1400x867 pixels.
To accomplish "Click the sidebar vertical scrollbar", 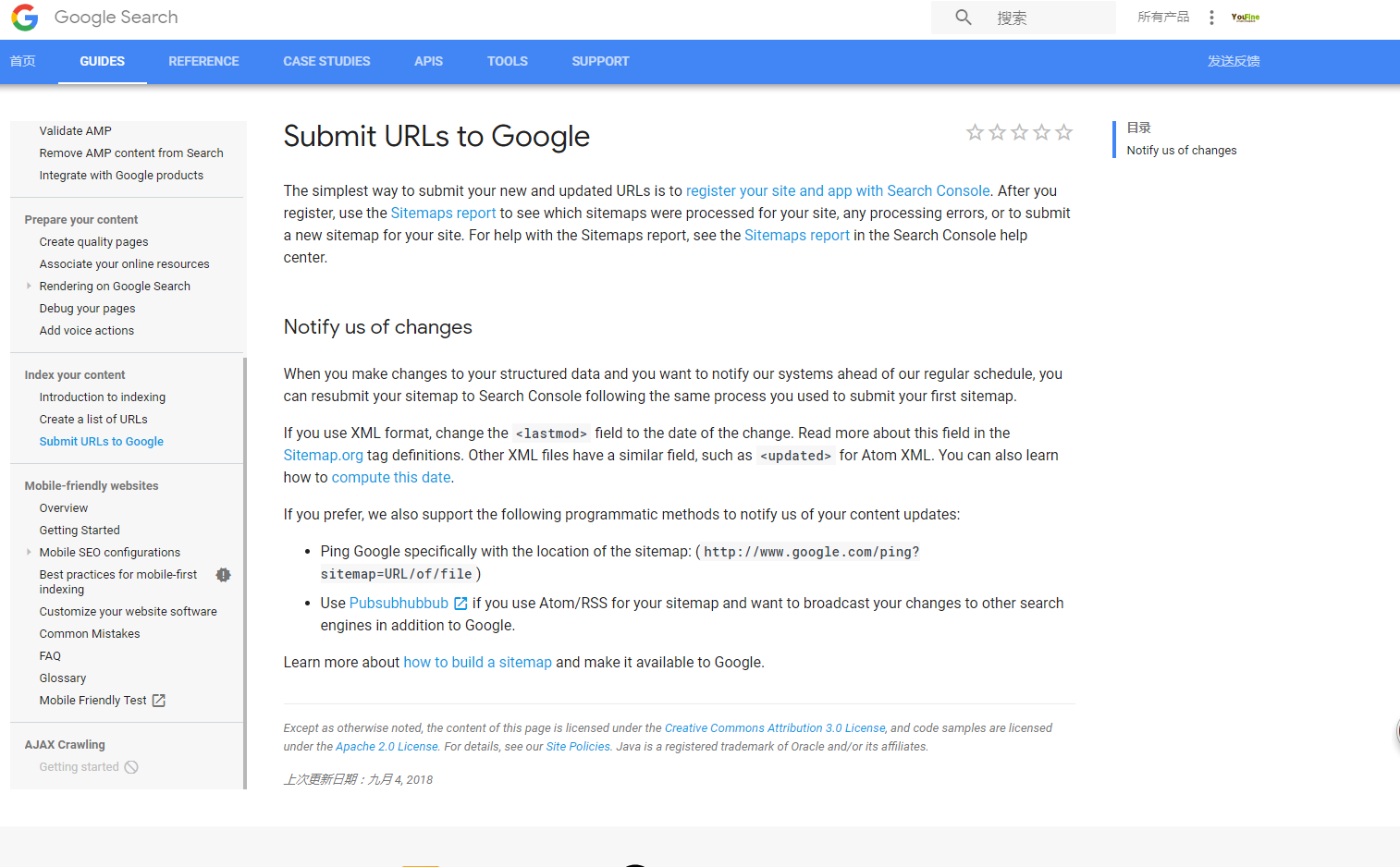I will (245, 573).
